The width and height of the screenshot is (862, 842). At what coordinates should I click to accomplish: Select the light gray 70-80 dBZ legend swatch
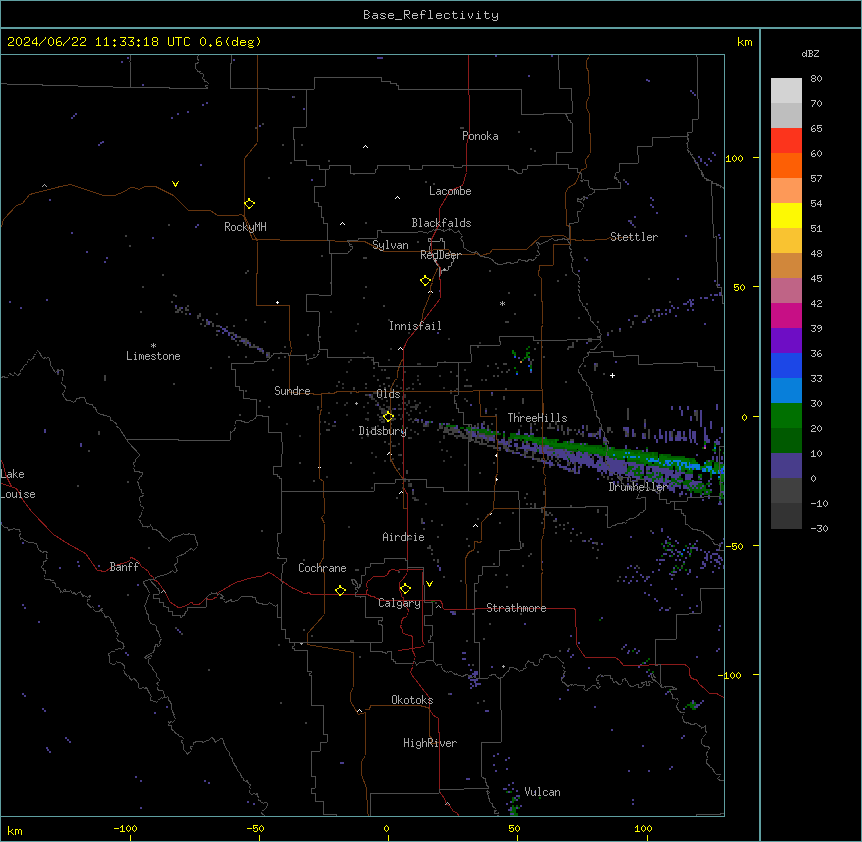pyautogui.click(x=786, y=91)
